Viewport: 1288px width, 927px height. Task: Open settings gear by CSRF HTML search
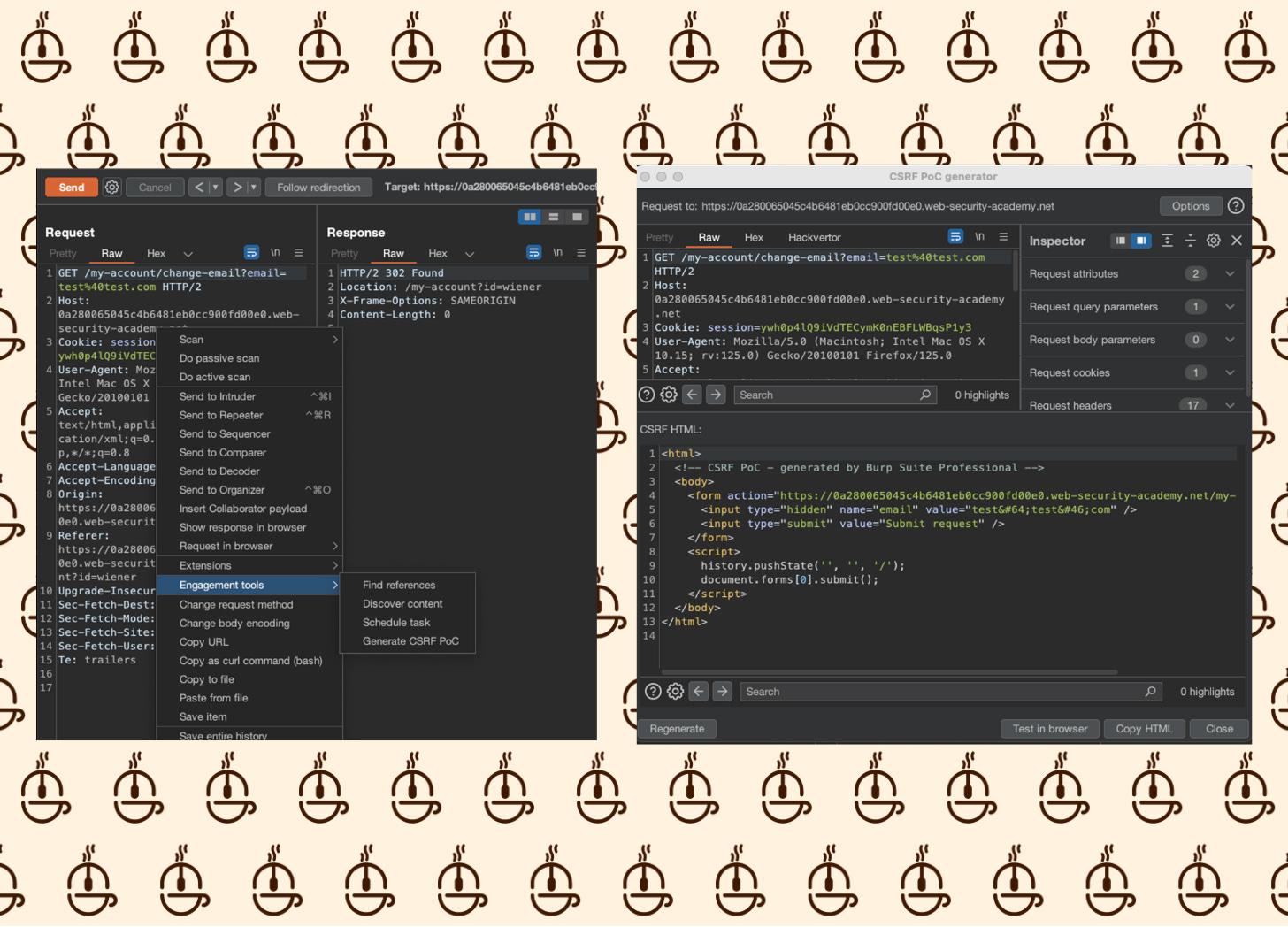click(676, 692)
